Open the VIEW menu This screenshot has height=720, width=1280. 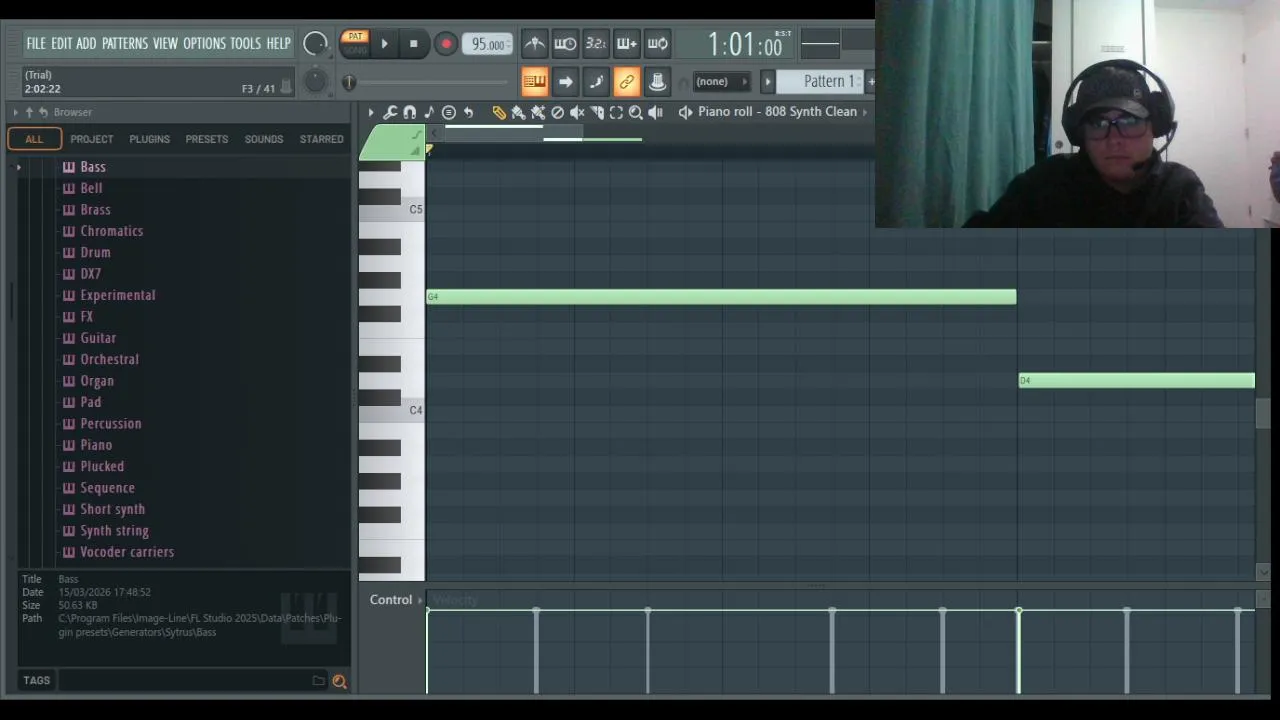coord(165,43)
